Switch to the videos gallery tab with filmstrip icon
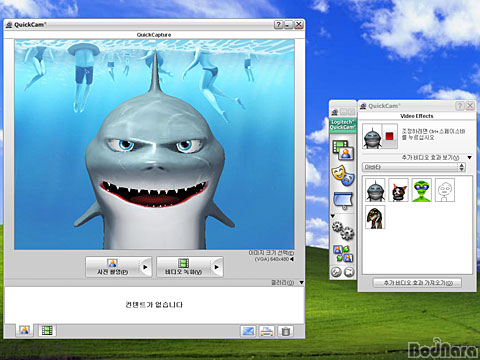Viewport: 480px width, 360px height. click(x=47, y=330)
